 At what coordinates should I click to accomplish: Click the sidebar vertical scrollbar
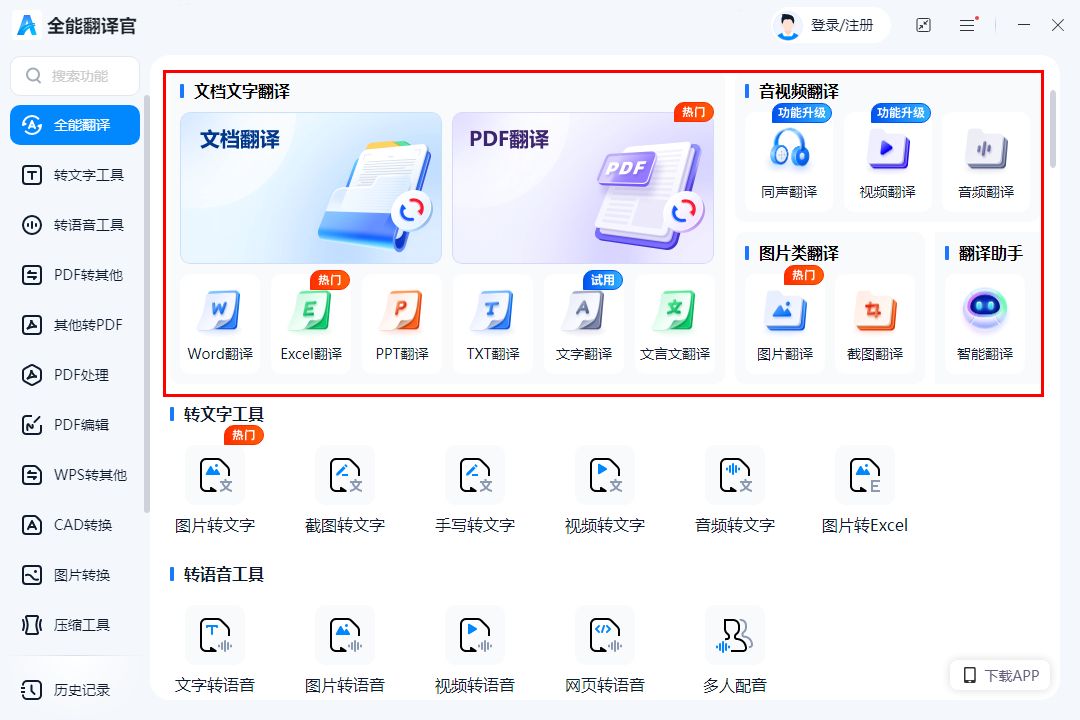click(x=147, y=305)
